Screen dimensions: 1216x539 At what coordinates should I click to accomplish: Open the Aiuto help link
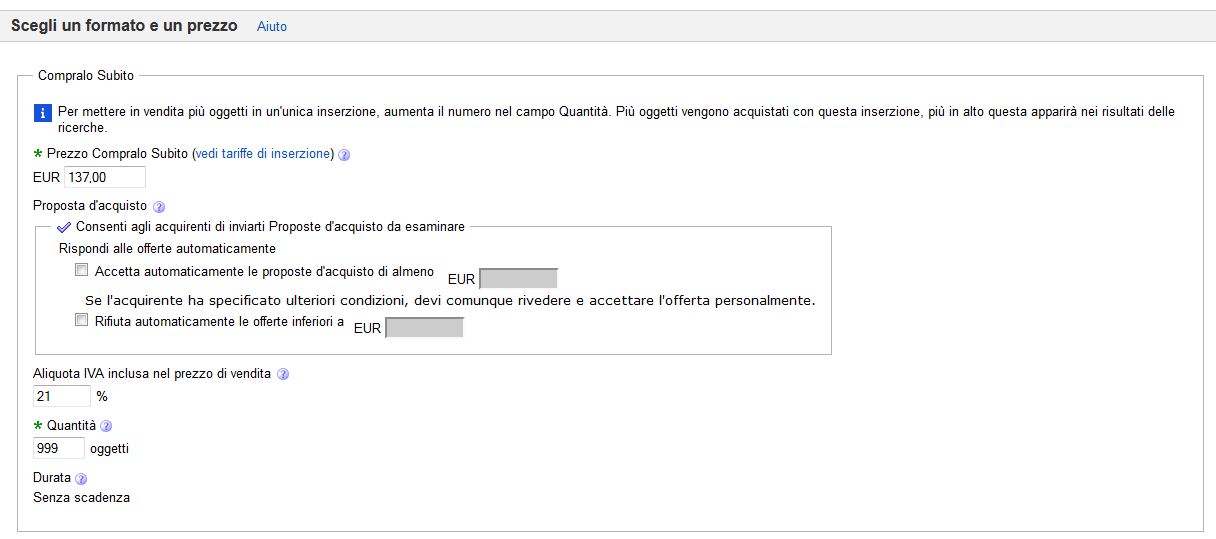tap(272, 27)
